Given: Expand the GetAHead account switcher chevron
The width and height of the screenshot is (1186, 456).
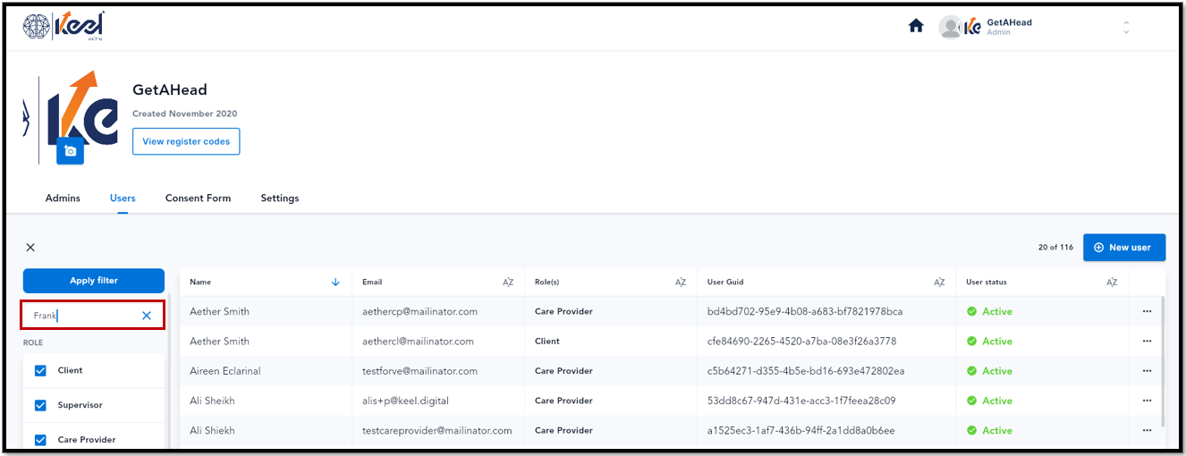Looking at the screenshot, I should click(x=1126, y=27).
